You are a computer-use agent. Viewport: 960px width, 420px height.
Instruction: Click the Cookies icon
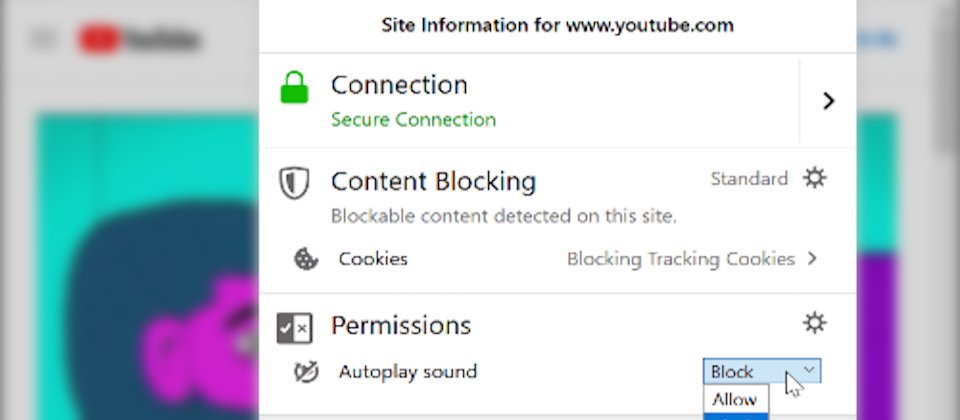pyautogui.click(x=306, y=259)
